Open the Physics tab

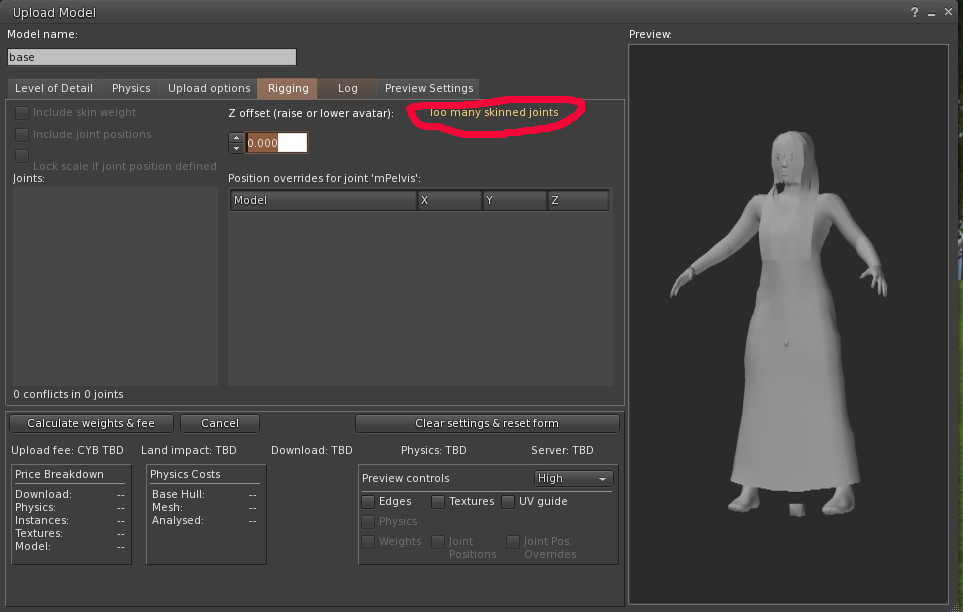click(131, 88)
